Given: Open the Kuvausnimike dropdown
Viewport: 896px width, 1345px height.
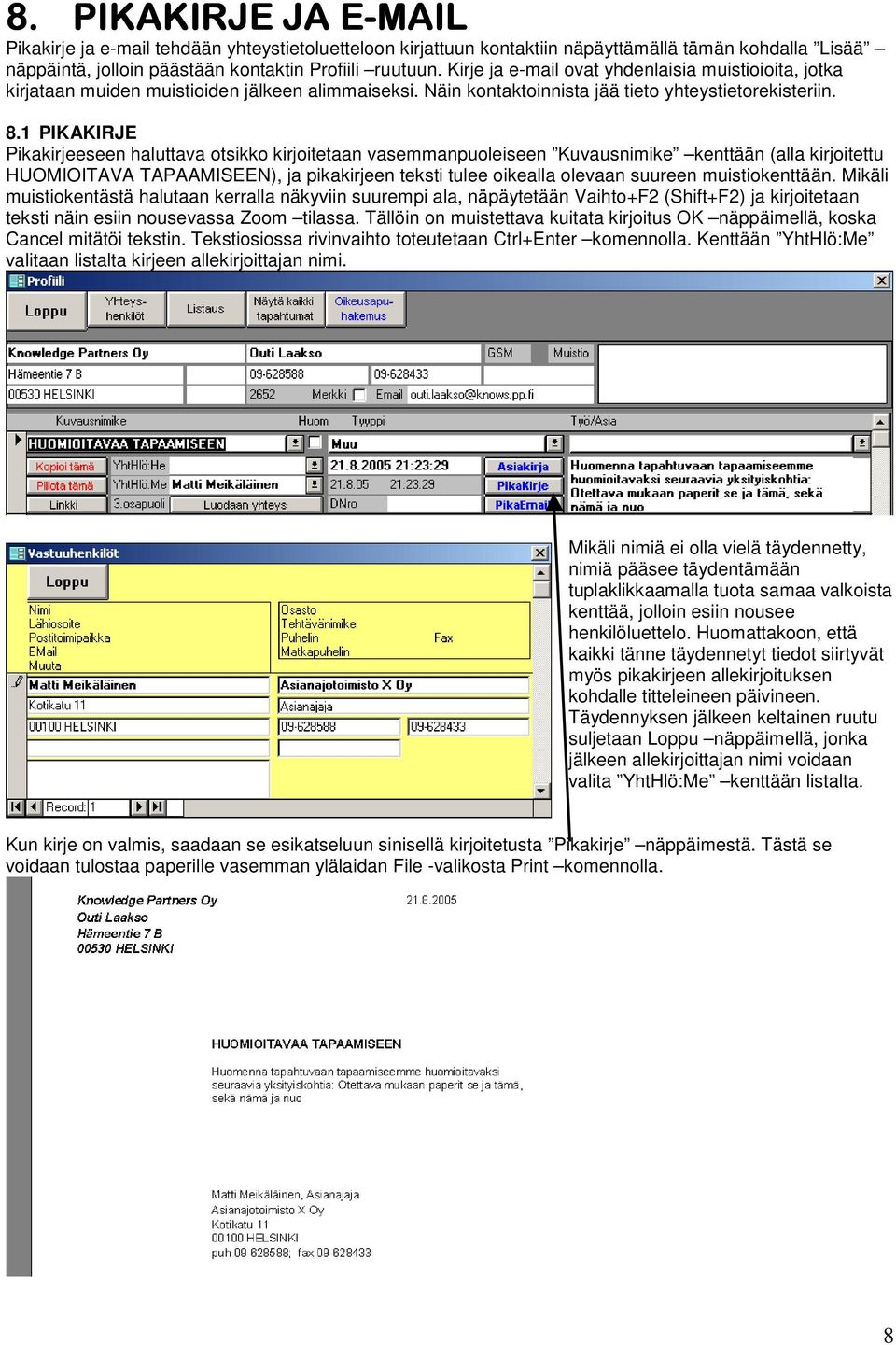Looking at the screenshot, I should (295, 443).
